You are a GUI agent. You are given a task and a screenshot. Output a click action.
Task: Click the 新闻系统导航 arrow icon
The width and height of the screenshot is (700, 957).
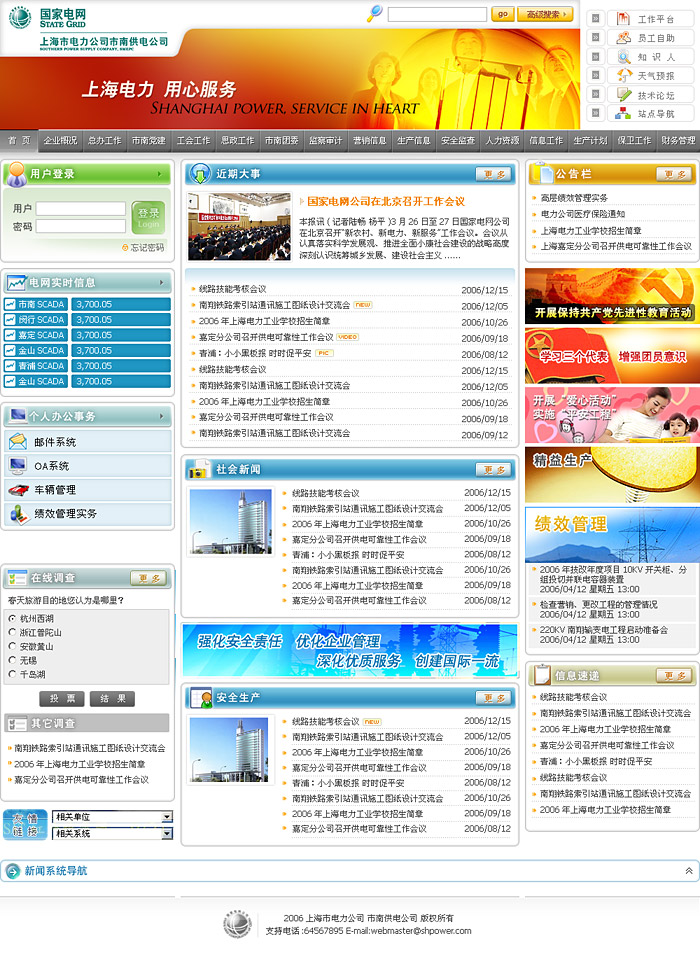pos(13,871)
